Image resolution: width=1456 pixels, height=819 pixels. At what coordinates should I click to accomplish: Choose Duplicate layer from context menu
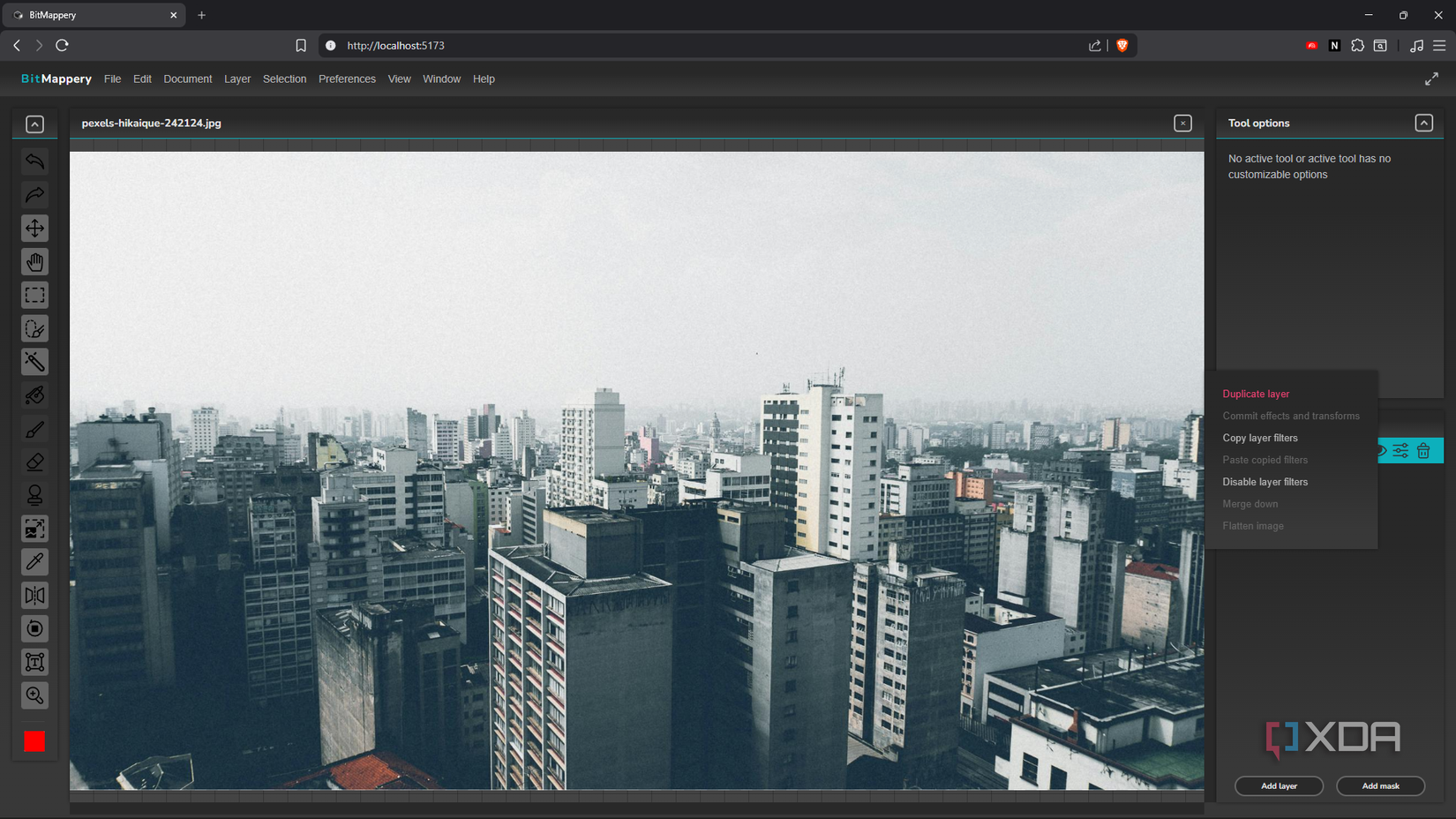pyautogui.click(x=1256, y=394)
